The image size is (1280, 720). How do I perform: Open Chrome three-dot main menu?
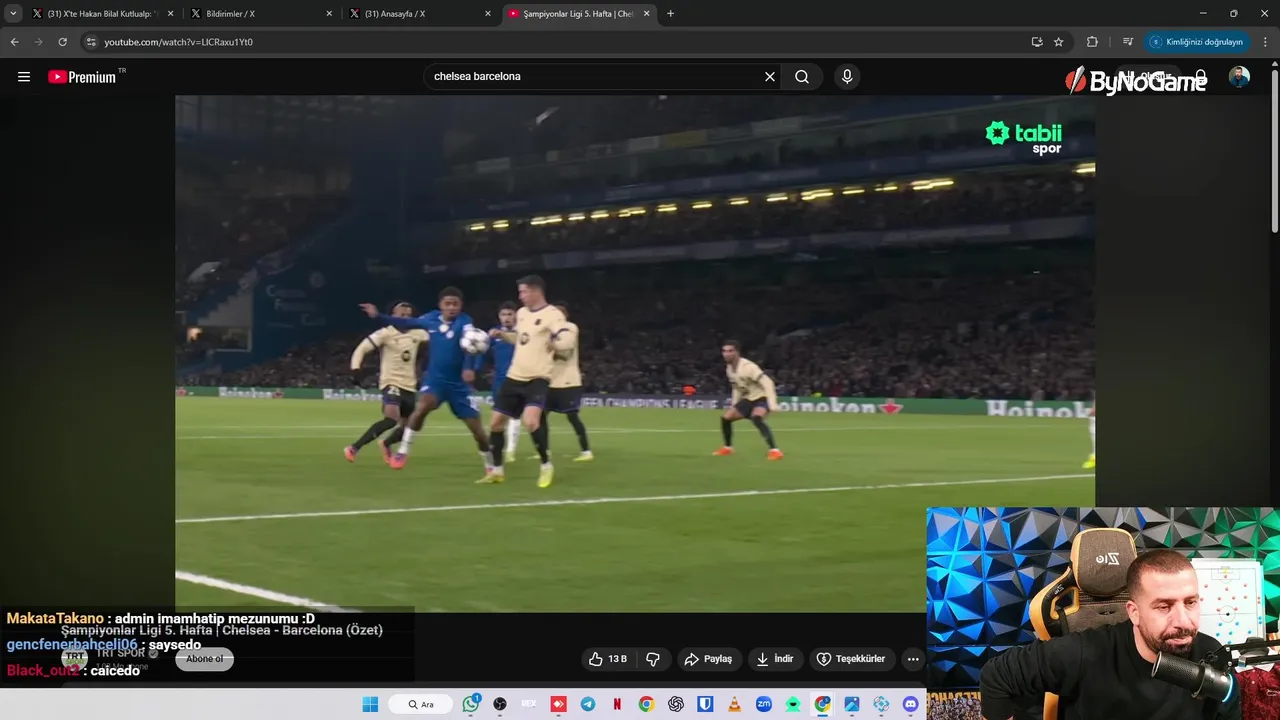(x=1266, y=42)
